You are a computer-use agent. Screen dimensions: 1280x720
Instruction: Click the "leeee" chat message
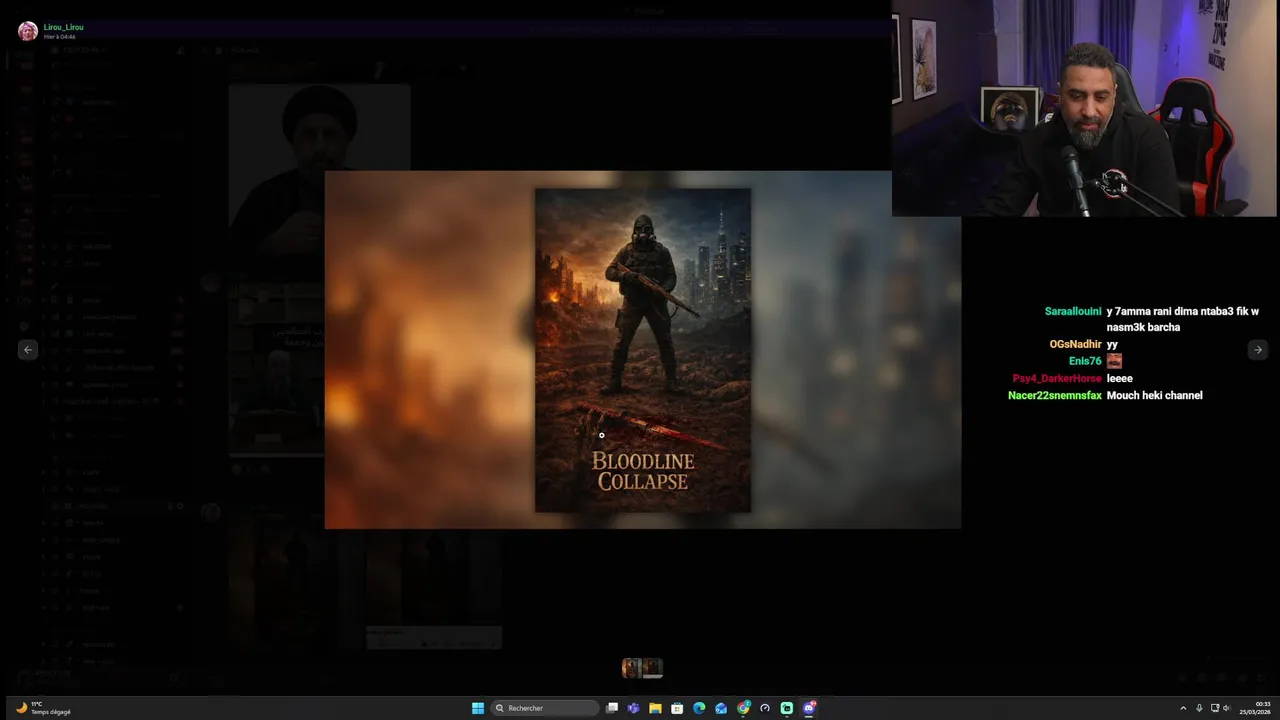(1119, 378)
